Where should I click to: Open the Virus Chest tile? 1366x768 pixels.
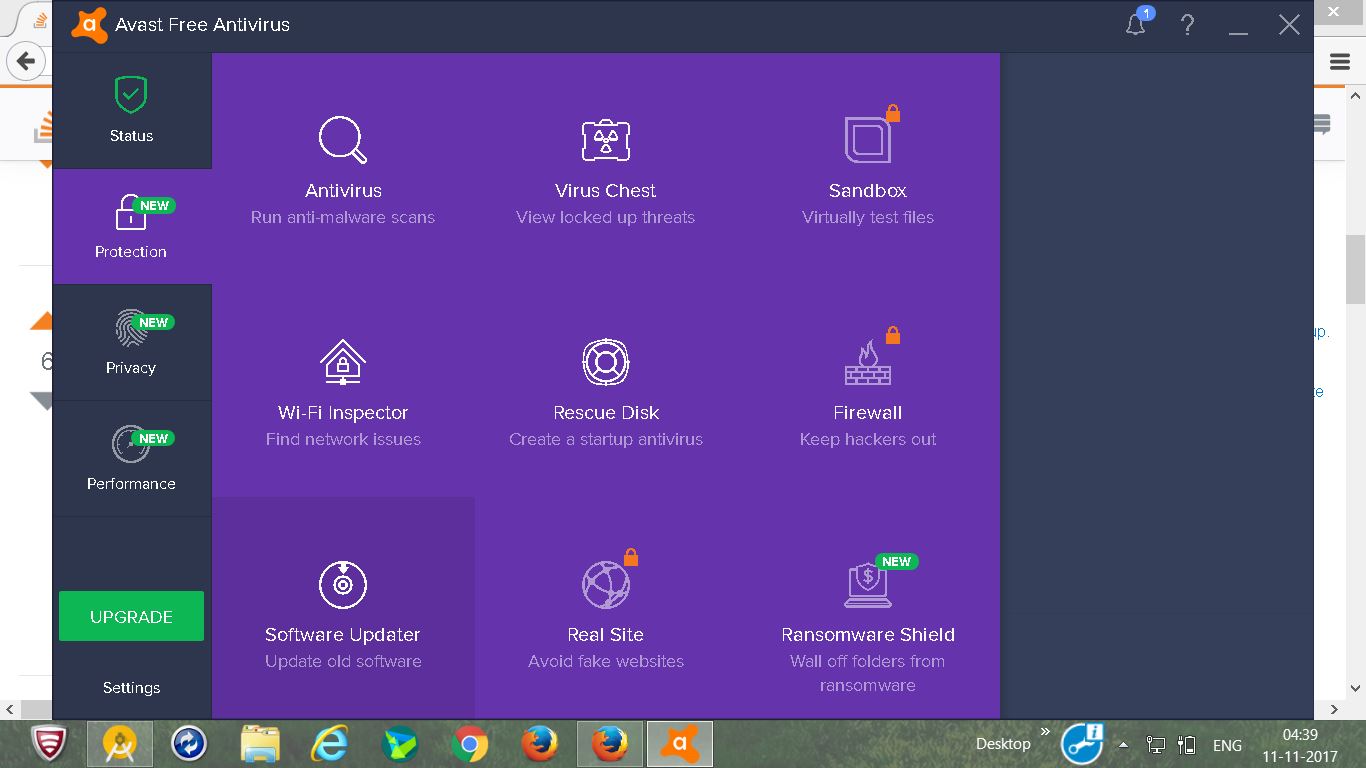point(606,165)
